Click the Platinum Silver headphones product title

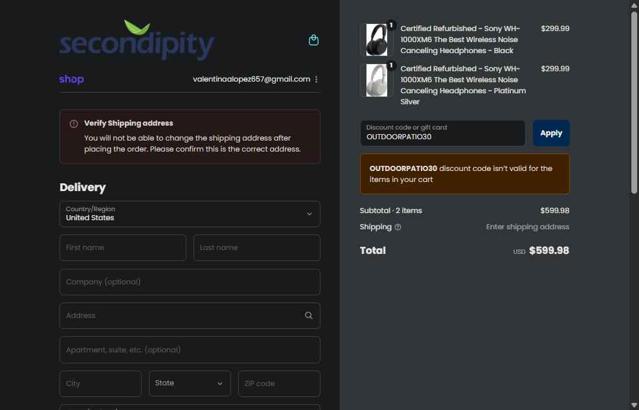(x=463, y=85)
